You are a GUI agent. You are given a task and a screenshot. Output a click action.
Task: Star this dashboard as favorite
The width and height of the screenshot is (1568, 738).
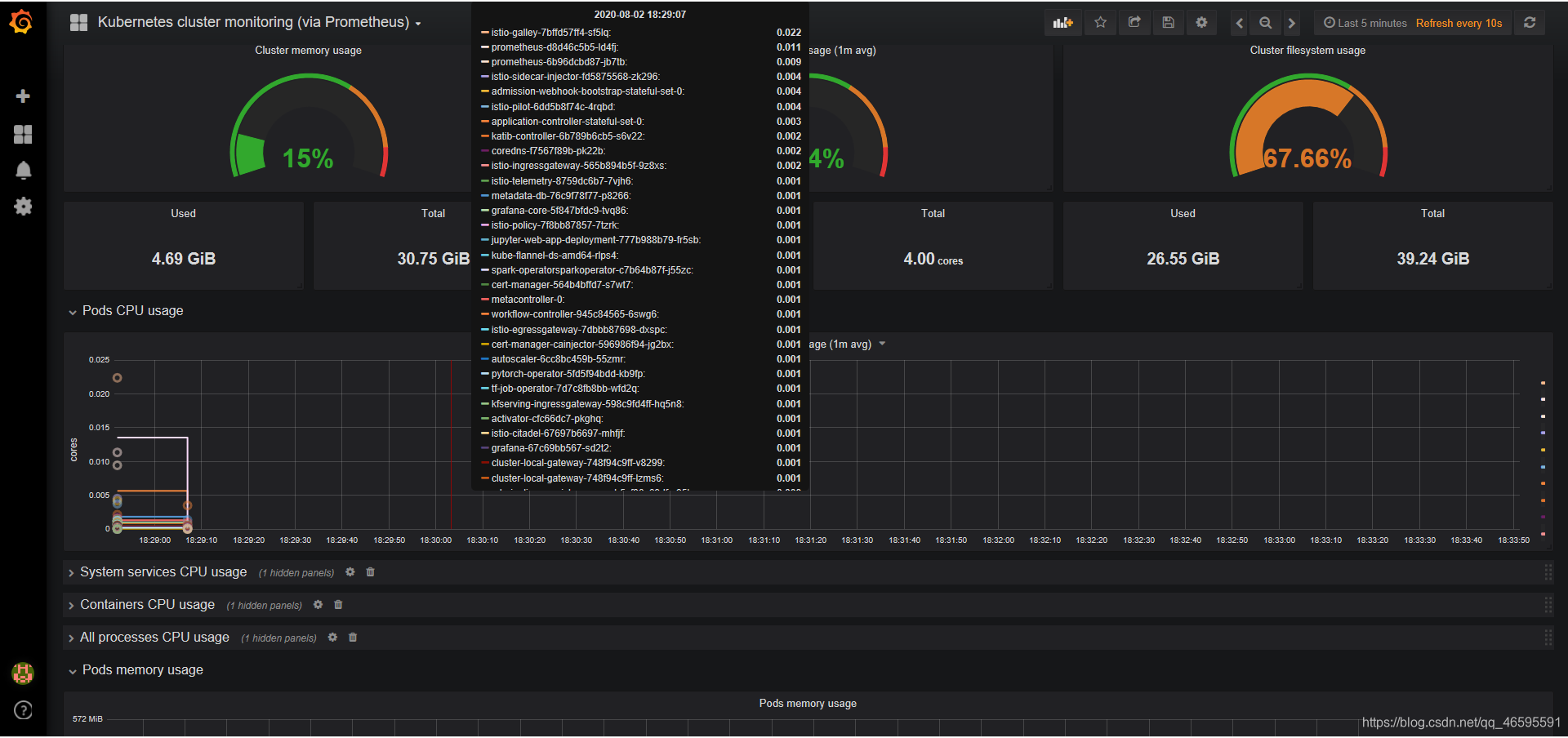point(1100,23)
